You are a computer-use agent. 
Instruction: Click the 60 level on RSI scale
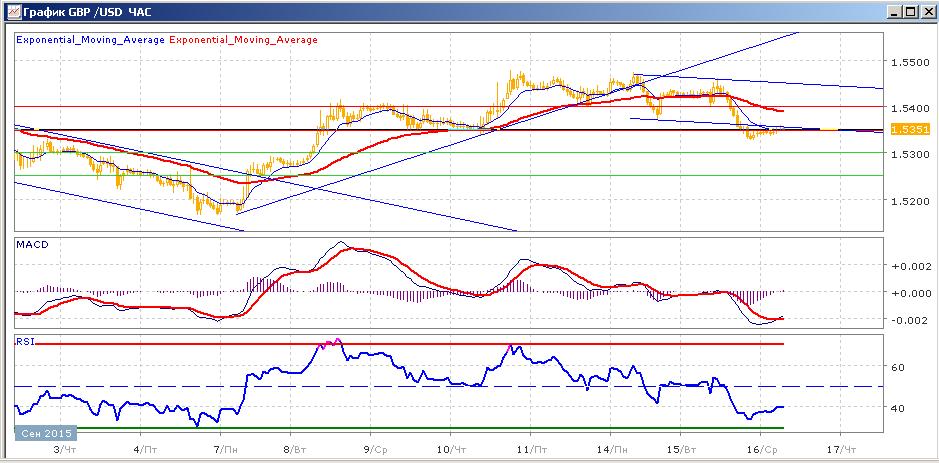pos(898,368)
